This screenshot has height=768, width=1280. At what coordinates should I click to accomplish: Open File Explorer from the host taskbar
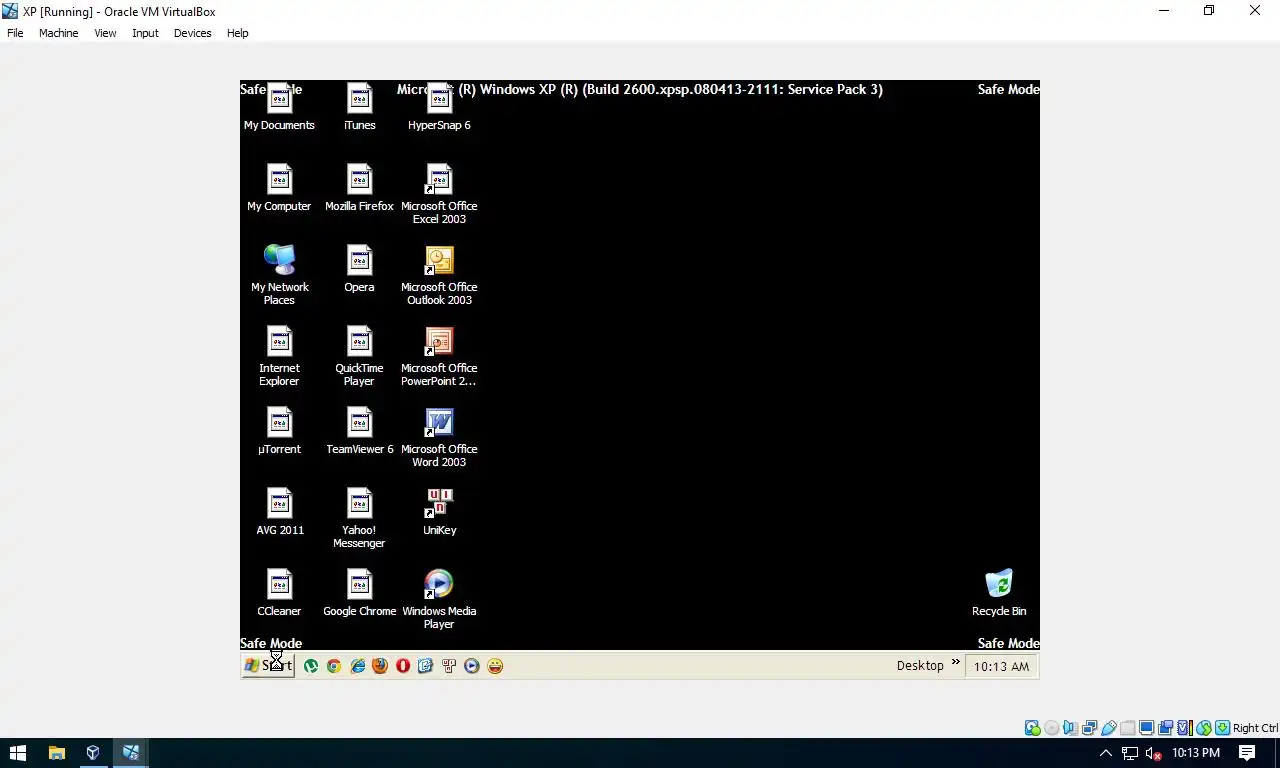point(56,753)
